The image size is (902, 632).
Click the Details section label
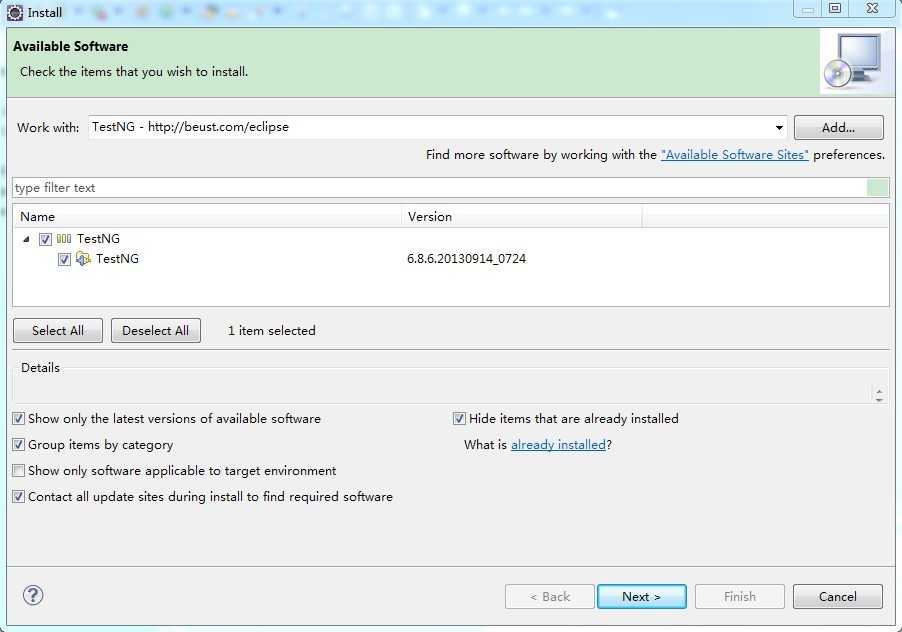coord(40,367)
